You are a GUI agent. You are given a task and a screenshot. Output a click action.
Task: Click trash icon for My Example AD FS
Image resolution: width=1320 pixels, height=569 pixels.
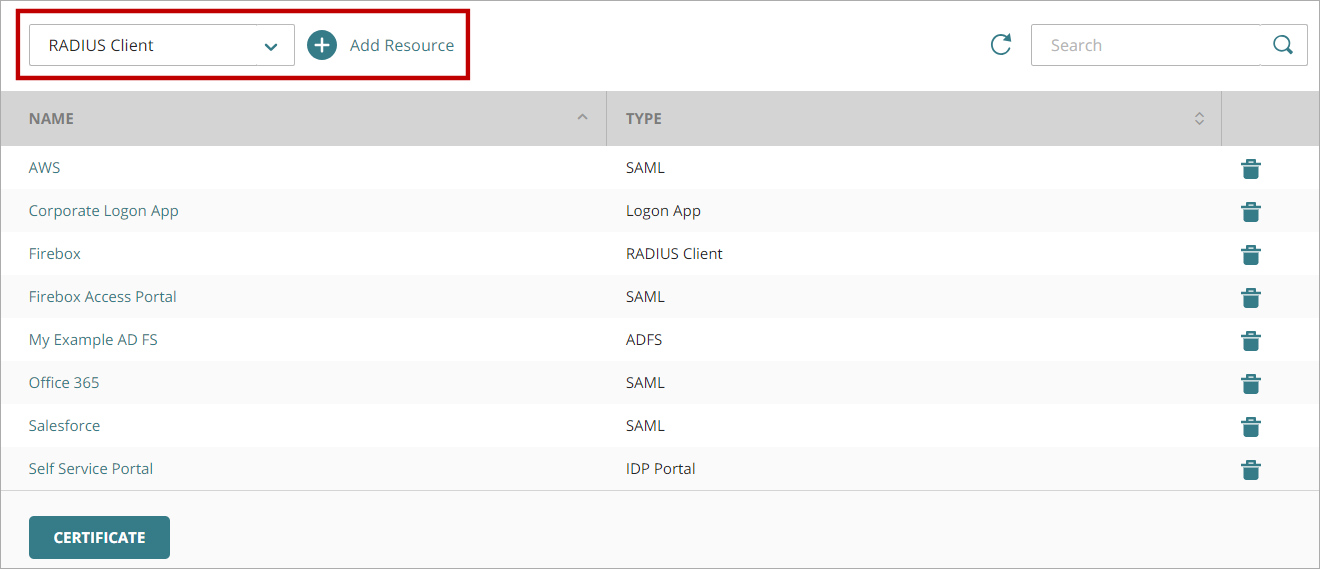pos(1250,341)
